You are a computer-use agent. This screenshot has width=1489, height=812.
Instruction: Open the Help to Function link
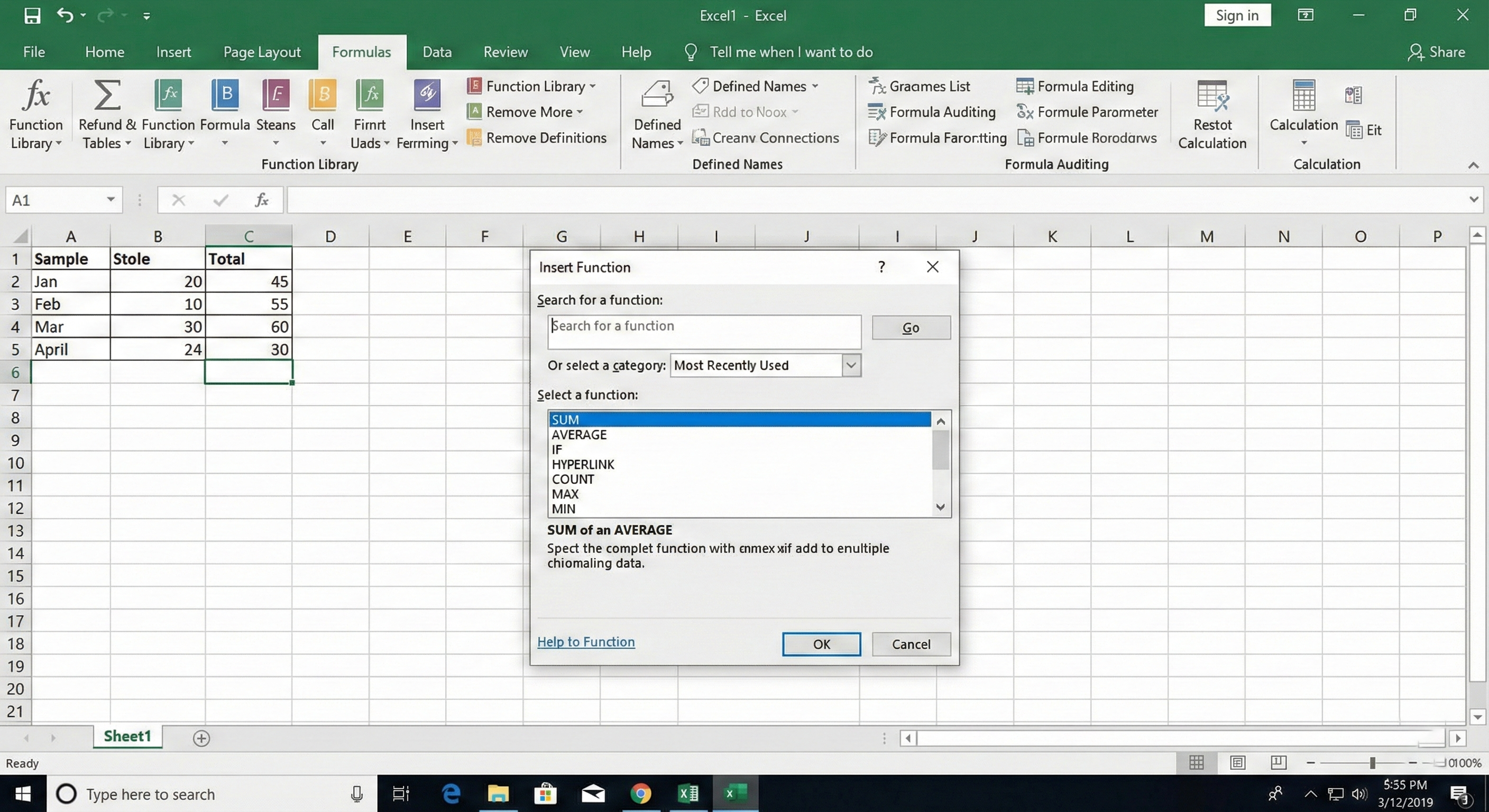[x=585, y=641]
